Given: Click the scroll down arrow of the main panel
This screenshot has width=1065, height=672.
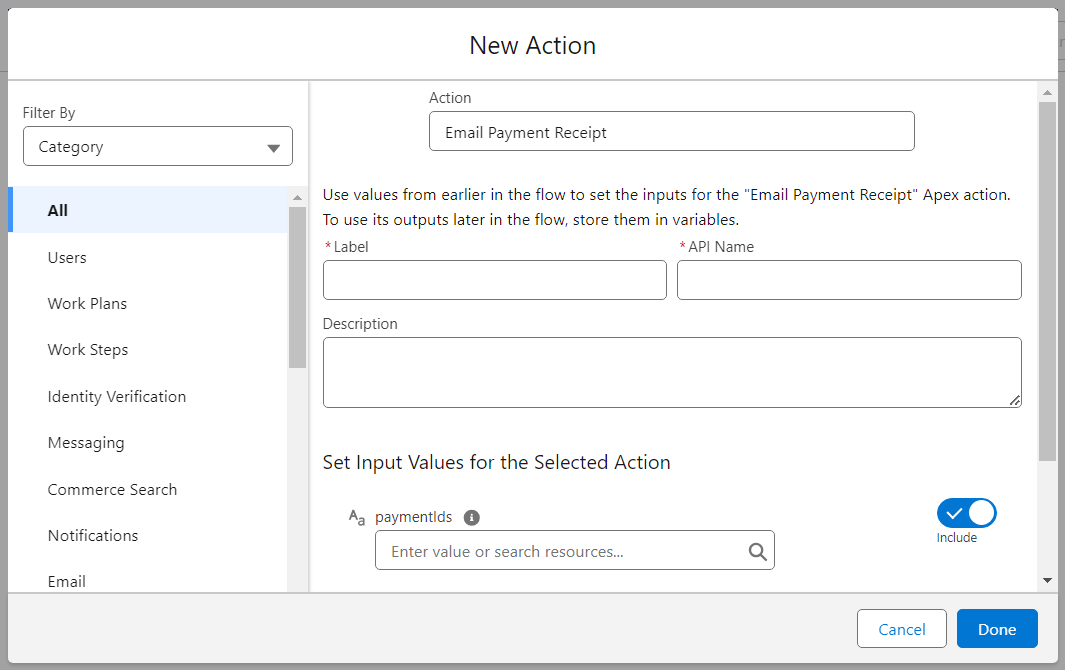Looking at the screenshot, I should (x=1047, y=580).
